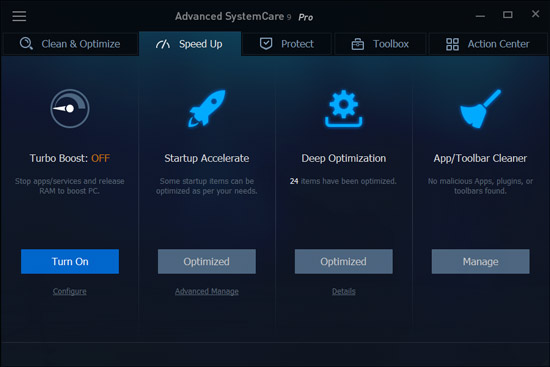Viewport: 550px width, 367px height.
Task: Click the Deep Optimization gear icon
Action: pyautogui.click(x=344, y=109)
